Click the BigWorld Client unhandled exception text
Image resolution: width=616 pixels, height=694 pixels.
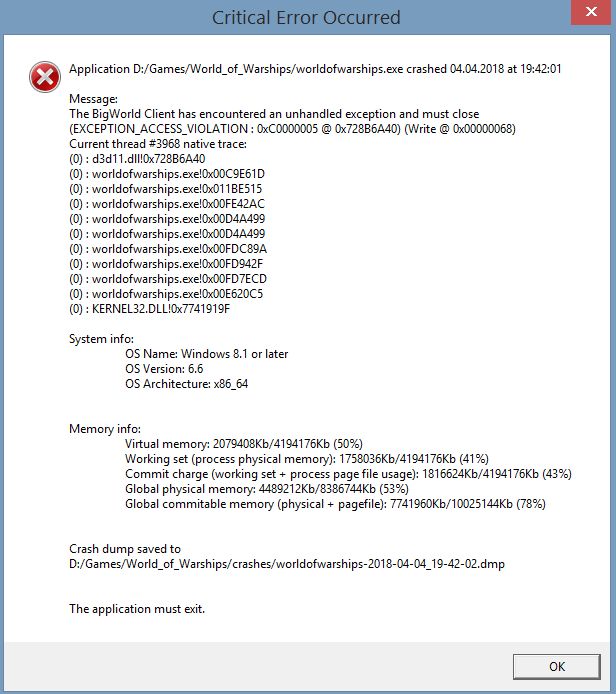point(274,114)
